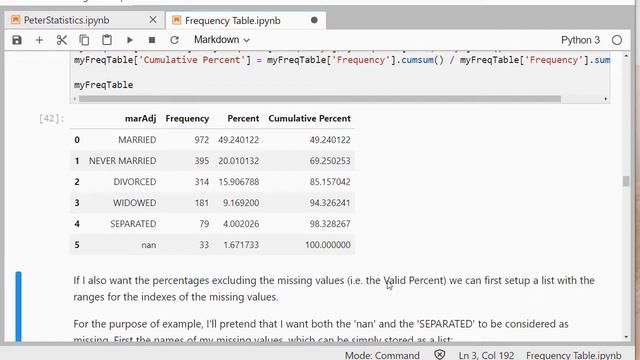Click the 'Frequency' column header
The height and width of the screenshot is (360, 640).
(x=187, y=118)
